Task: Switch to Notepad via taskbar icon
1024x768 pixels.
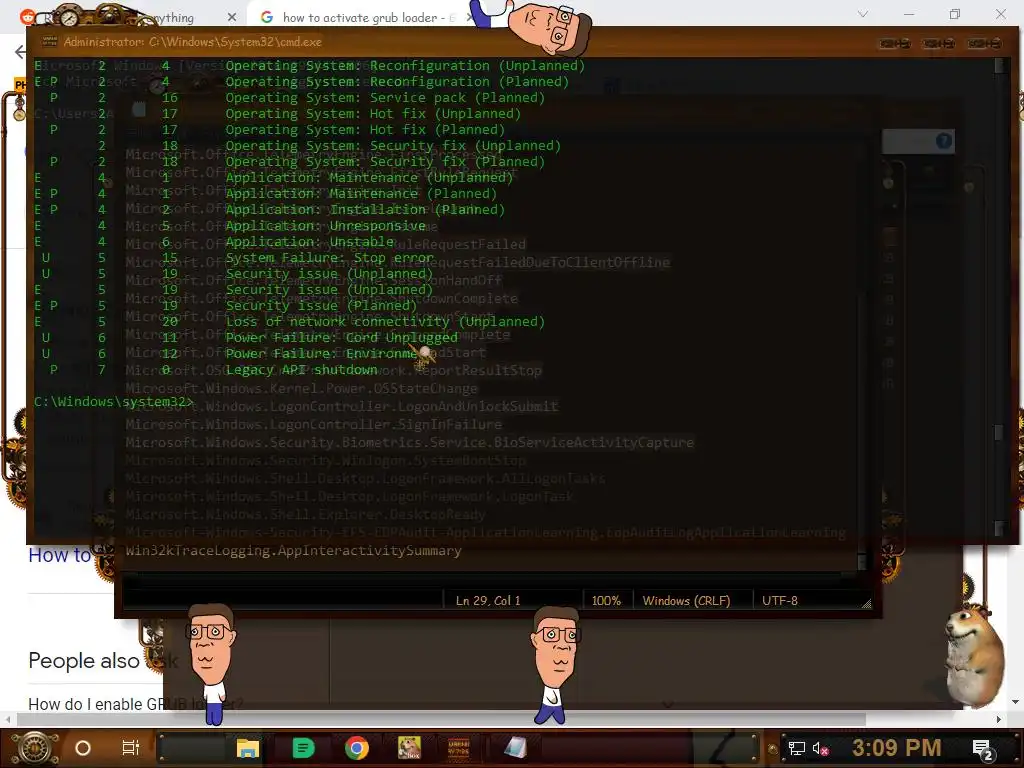Action: [x=516, y=748]
